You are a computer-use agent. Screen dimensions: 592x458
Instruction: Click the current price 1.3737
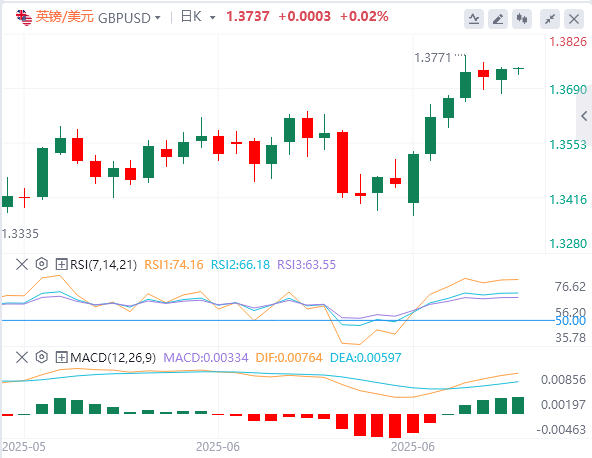248,16
